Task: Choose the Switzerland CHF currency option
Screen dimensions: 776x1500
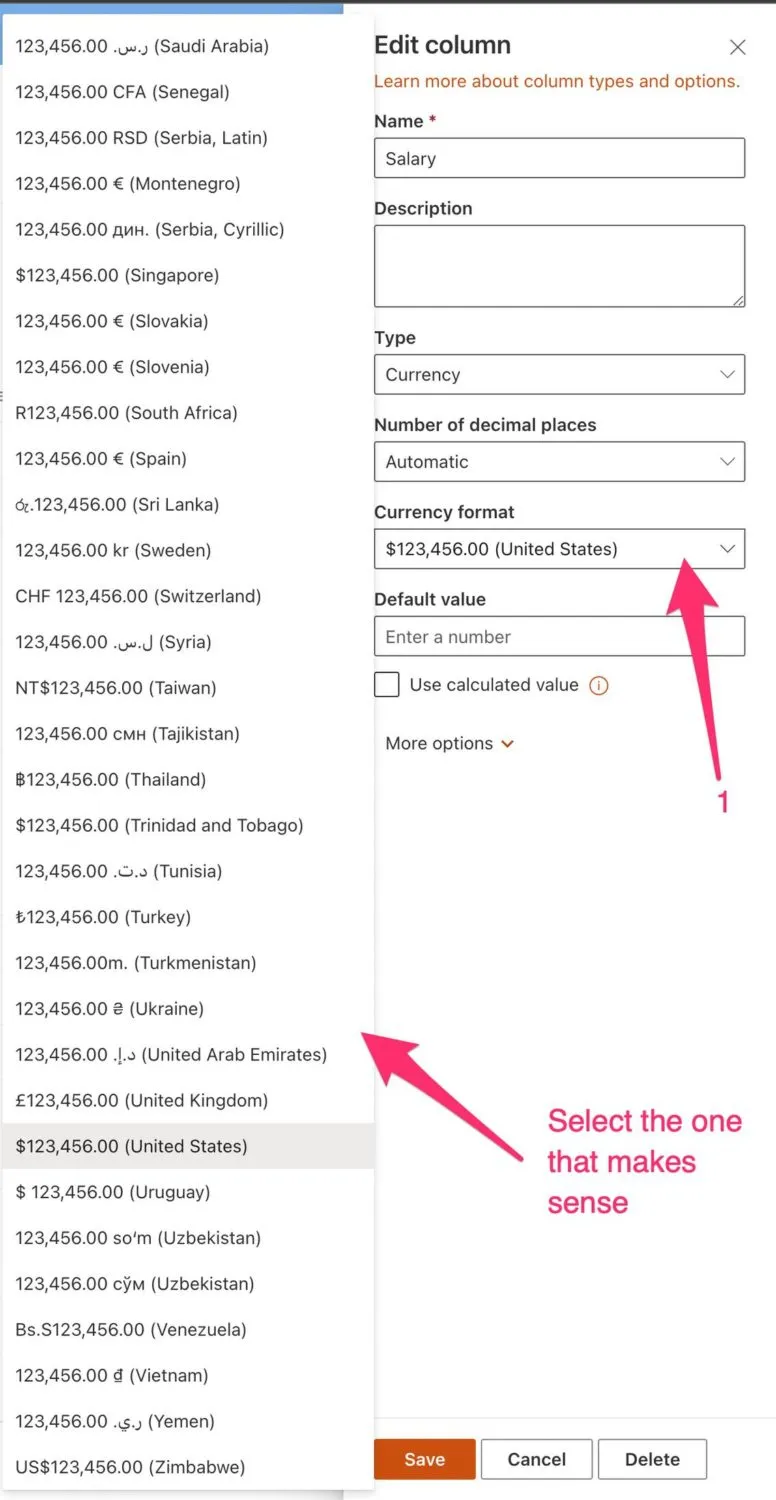Action: 138,597
